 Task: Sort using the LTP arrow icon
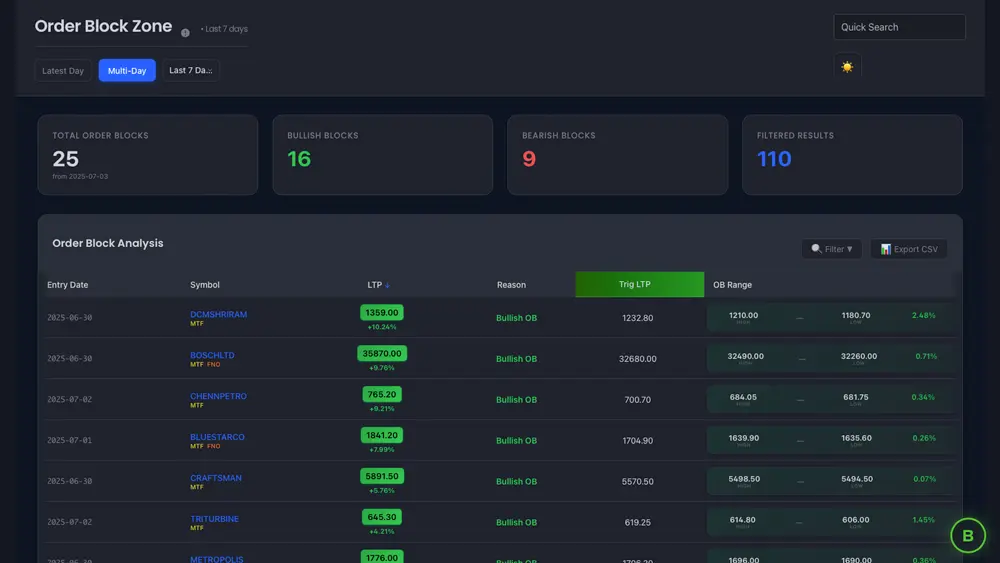[387, 285]
